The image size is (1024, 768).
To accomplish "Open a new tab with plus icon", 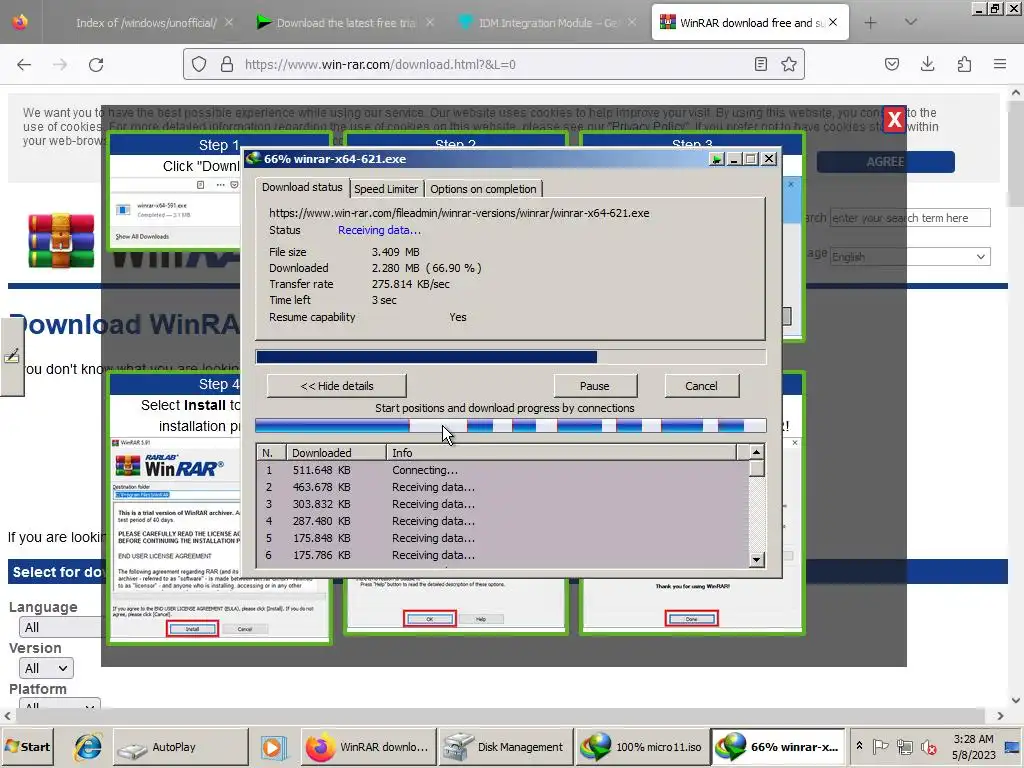I will [x=871, y=23].
